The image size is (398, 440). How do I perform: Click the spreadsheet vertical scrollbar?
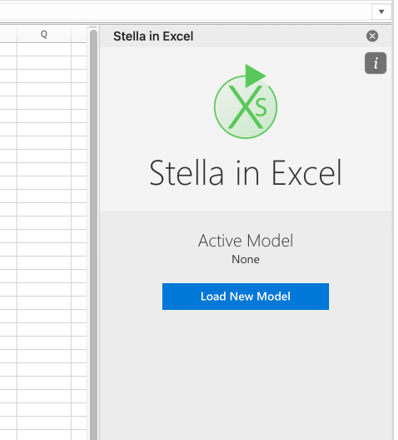pyautogui.click(x=94, y=233)
